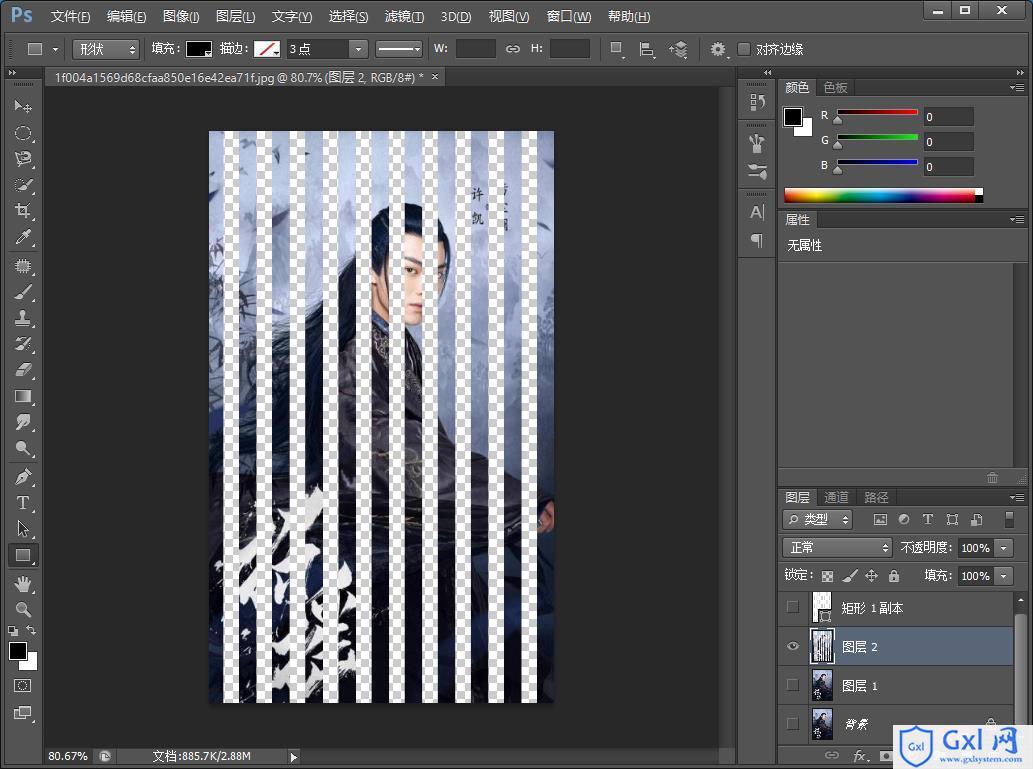Select the Elliptical Marquee tool
The image size is (1033, 769).
[x=23, y=133]
